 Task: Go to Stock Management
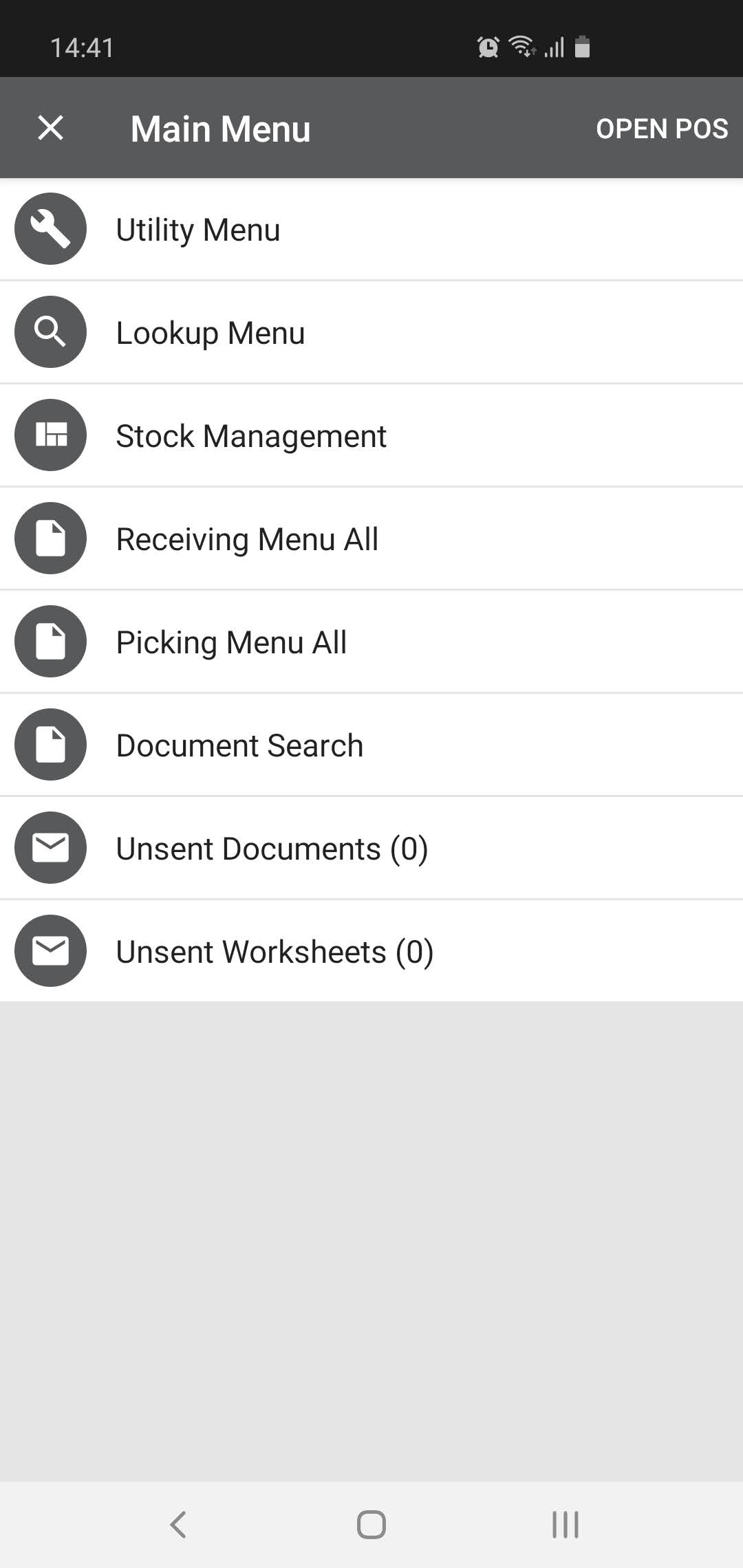(251, 436)
